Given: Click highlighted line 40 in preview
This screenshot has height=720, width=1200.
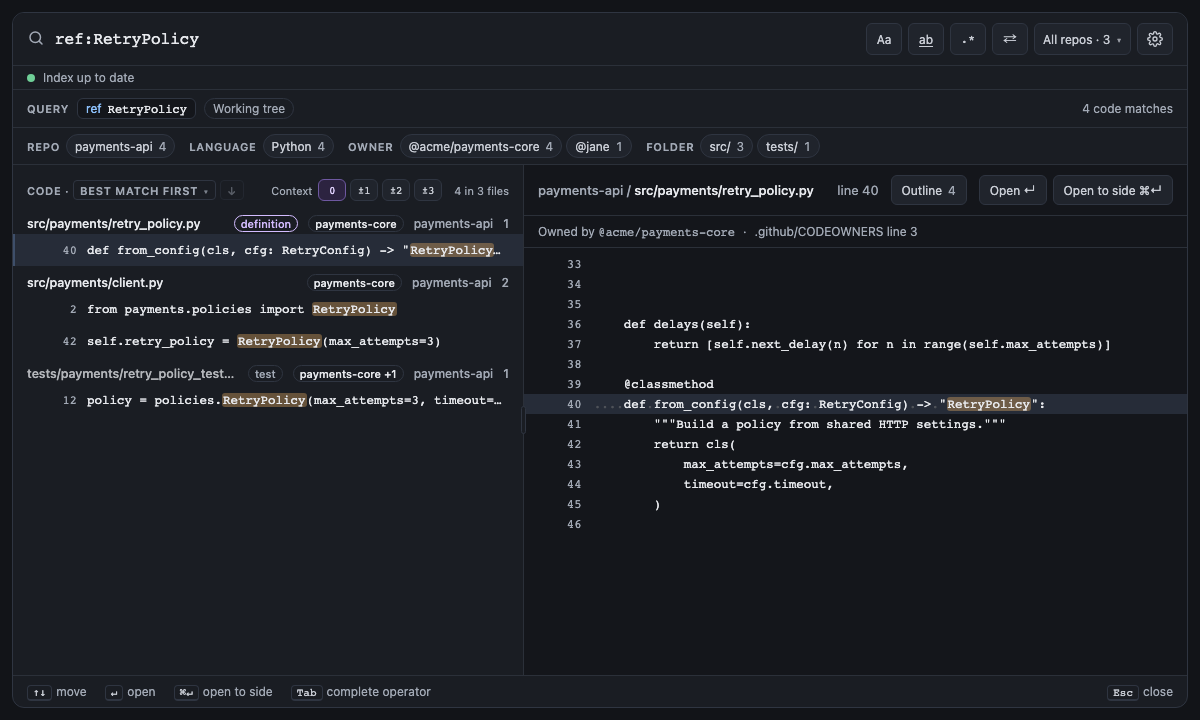Looking at the screenshot, I should coord(856,404).
